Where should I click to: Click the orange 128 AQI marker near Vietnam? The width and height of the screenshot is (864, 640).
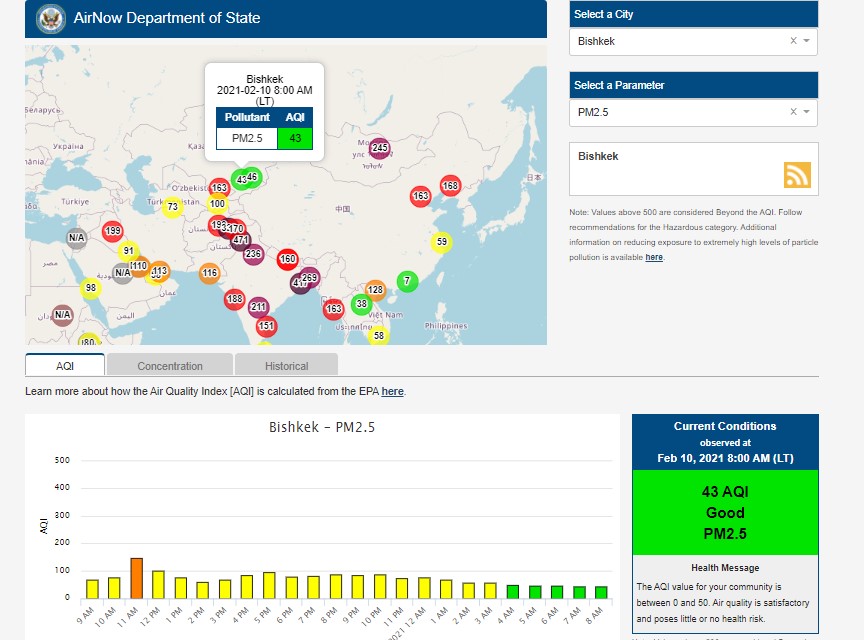point(375,290)
